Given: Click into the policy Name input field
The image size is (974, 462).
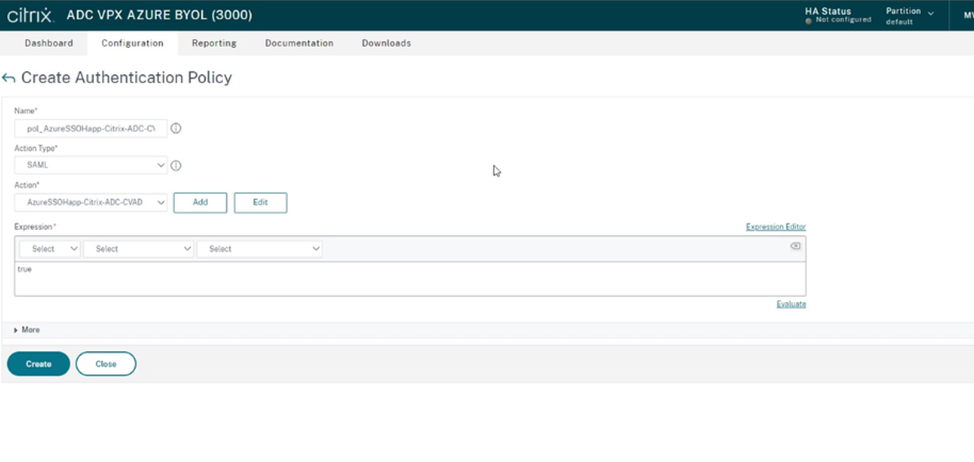Looking at the screenshot, I should click(91, 129).
